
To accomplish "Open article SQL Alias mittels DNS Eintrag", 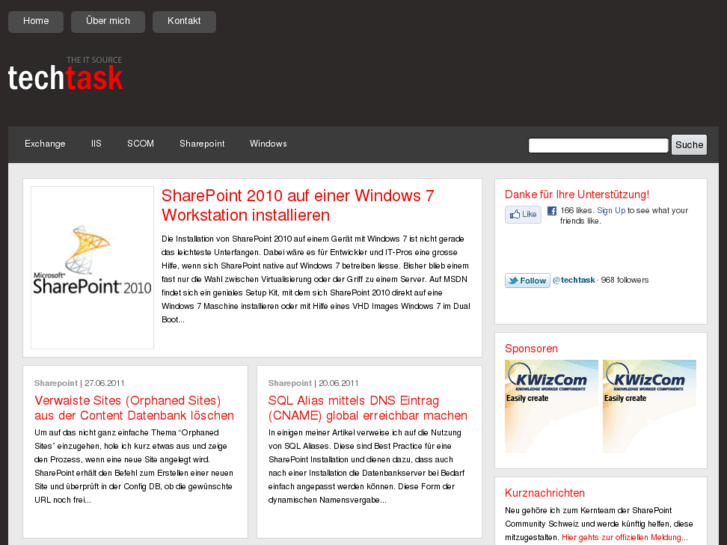I will pos(368,408).
